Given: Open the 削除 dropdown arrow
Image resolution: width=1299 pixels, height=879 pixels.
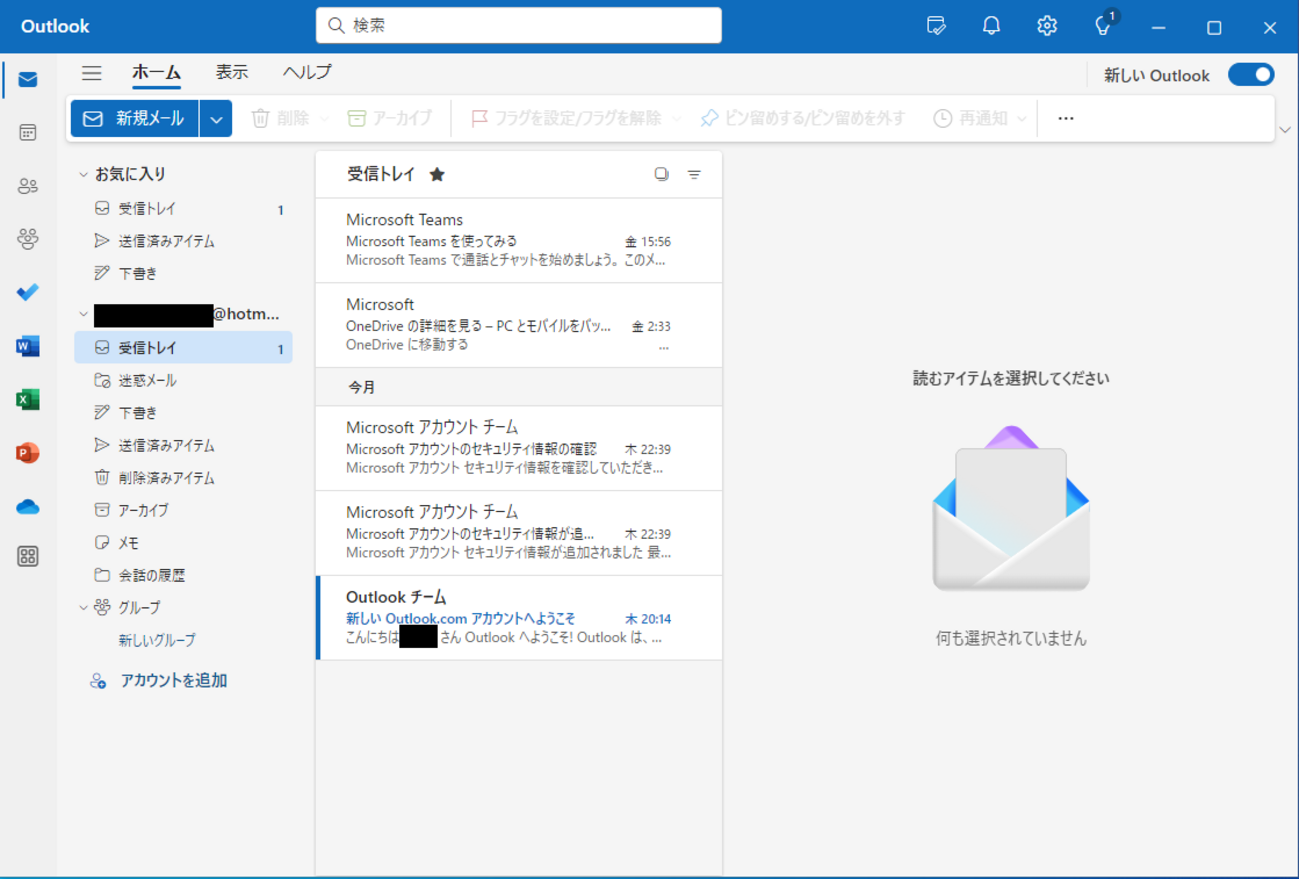Looking at the screenshot, I should (x=324, y=119).
